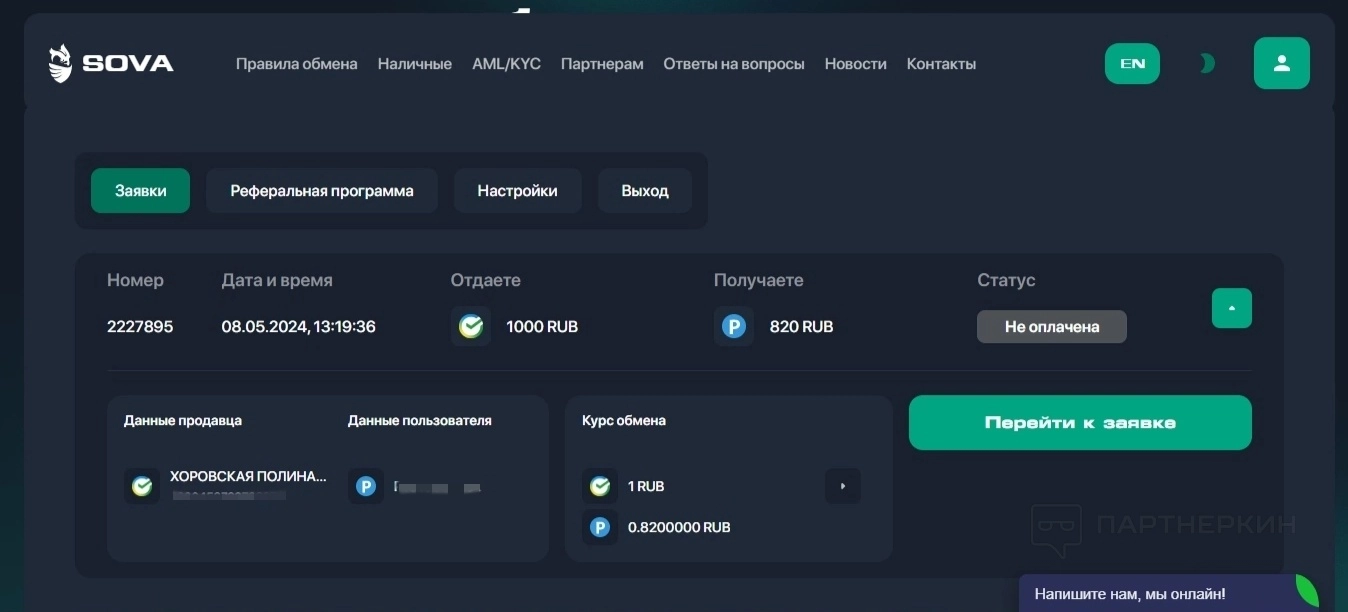Click Payeer icon beside 0.8200000 RUB
The width and height of the screenshot is (1348, 612).
600,527
